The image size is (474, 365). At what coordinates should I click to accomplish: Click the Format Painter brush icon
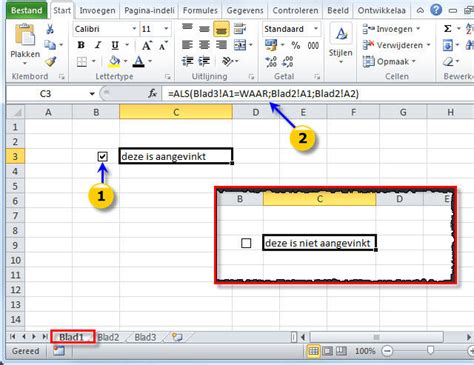coord(51,61)
